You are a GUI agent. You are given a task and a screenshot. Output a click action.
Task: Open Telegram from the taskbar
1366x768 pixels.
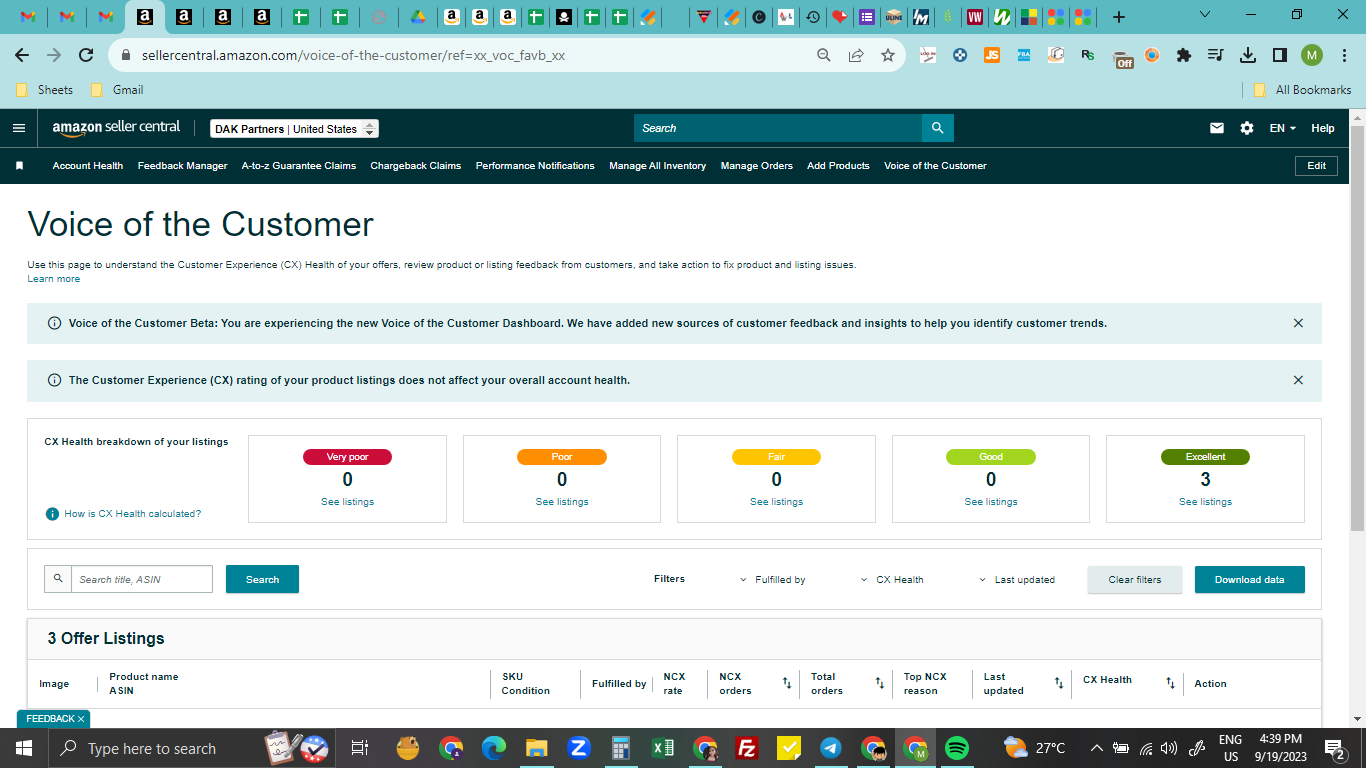coord(830,748)
